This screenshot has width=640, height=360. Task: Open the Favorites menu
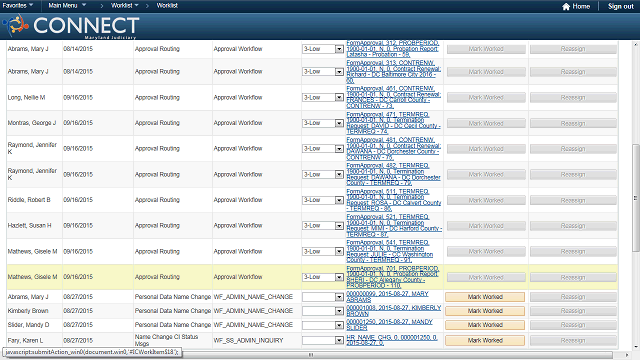tap(18, 5)
